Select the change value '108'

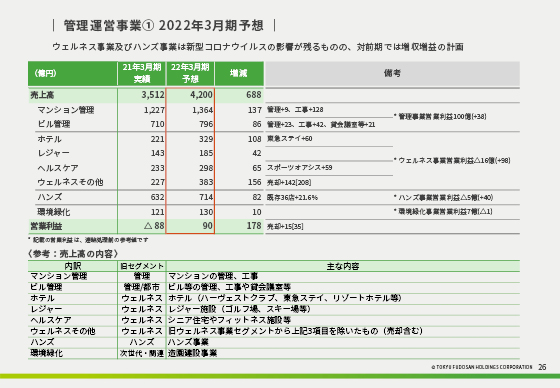pyautogui.click(x=255, y=139)
